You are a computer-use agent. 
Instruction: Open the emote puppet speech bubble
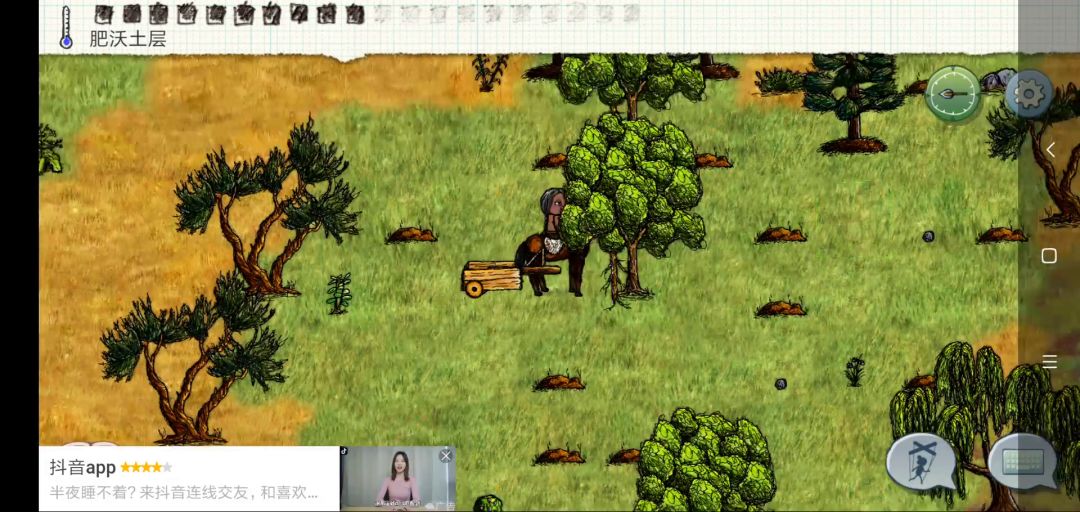click(x=922, y=460)
